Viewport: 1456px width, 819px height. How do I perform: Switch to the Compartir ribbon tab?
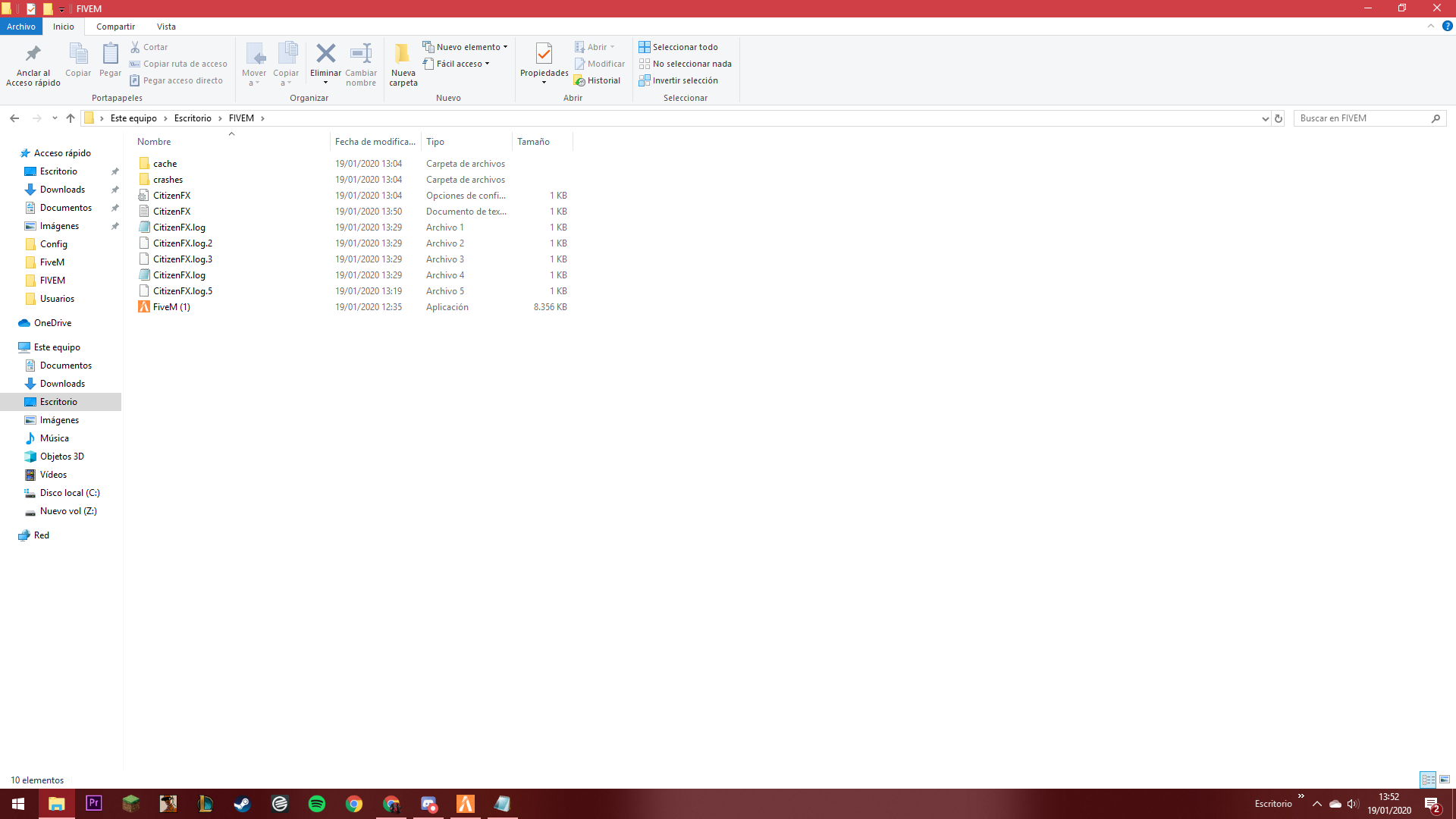[115, 27]
